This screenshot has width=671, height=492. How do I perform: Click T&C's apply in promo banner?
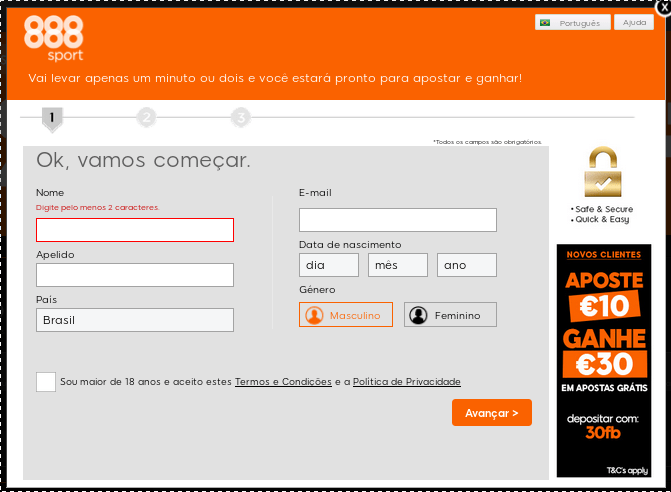pyautogui.click(x=627, y=470)
